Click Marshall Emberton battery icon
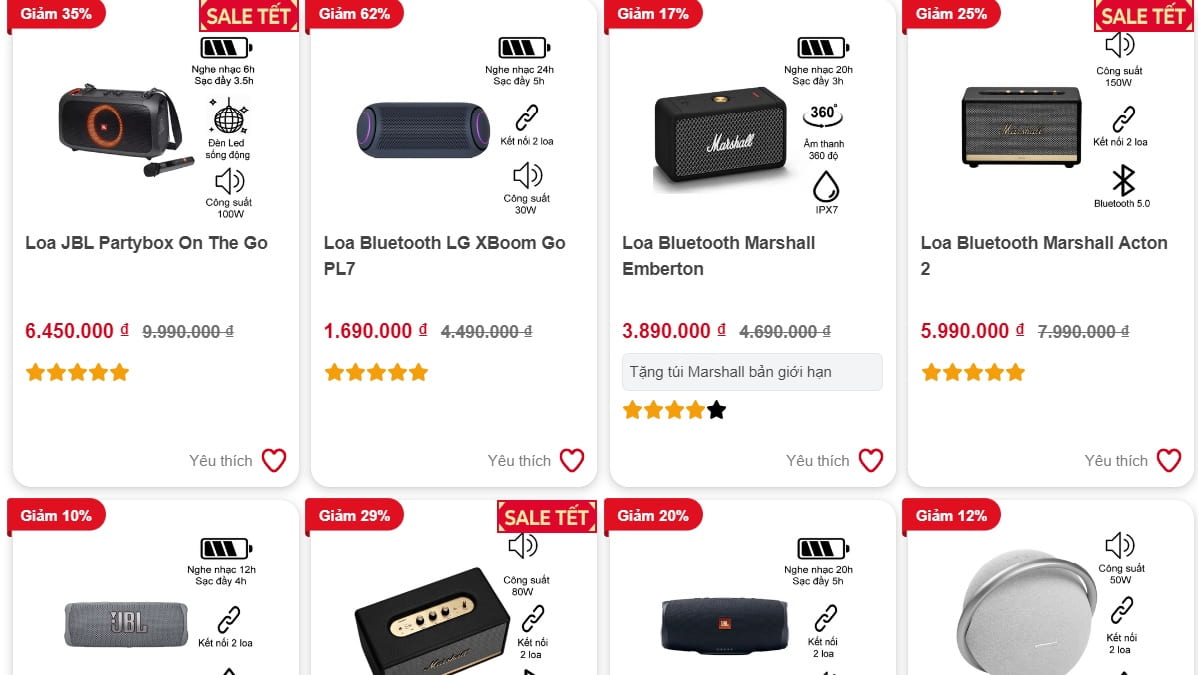This screenshot has width=1200, height=675. pyautogui.click(x=823, y=47)
